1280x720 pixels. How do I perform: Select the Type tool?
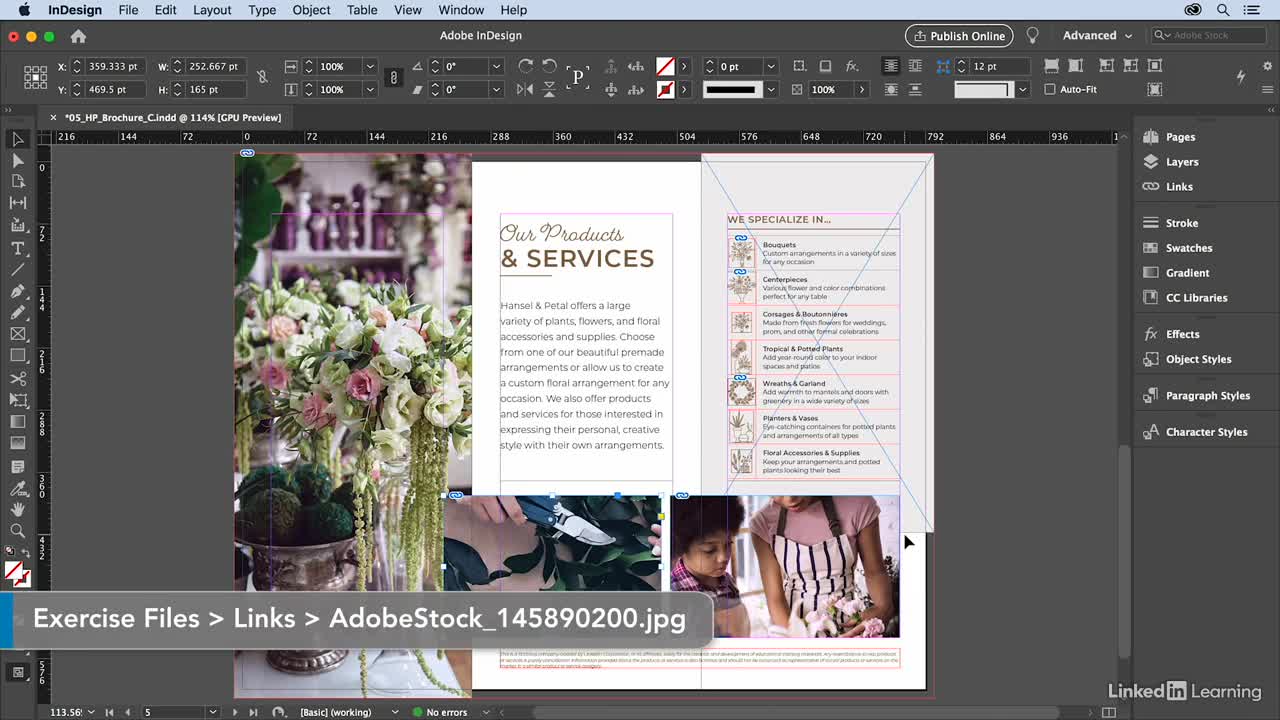pyautogui.click(x=18, y=248)
